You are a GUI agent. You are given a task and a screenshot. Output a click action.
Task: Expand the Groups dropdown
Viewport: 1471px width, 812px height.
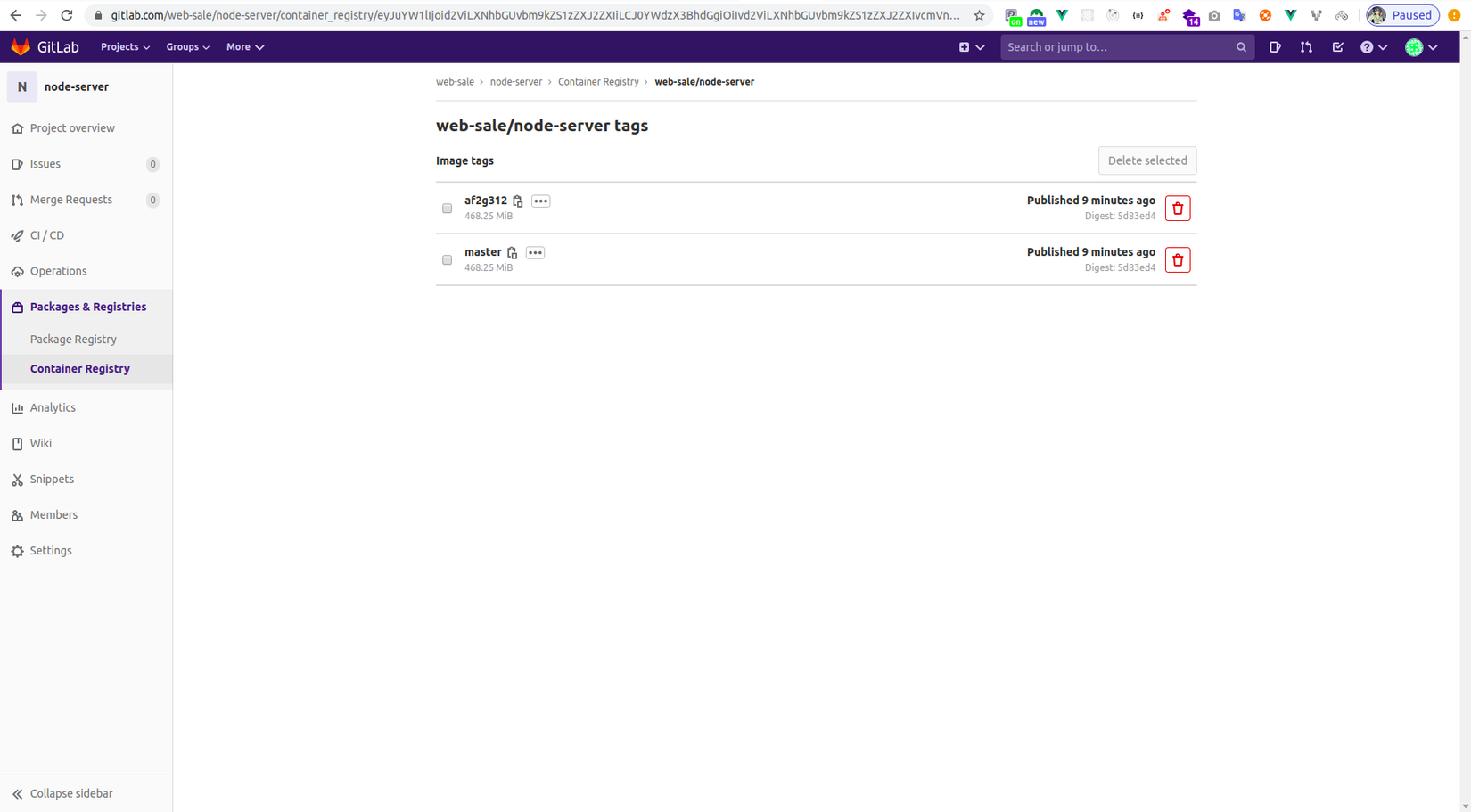tap(187, 47)
